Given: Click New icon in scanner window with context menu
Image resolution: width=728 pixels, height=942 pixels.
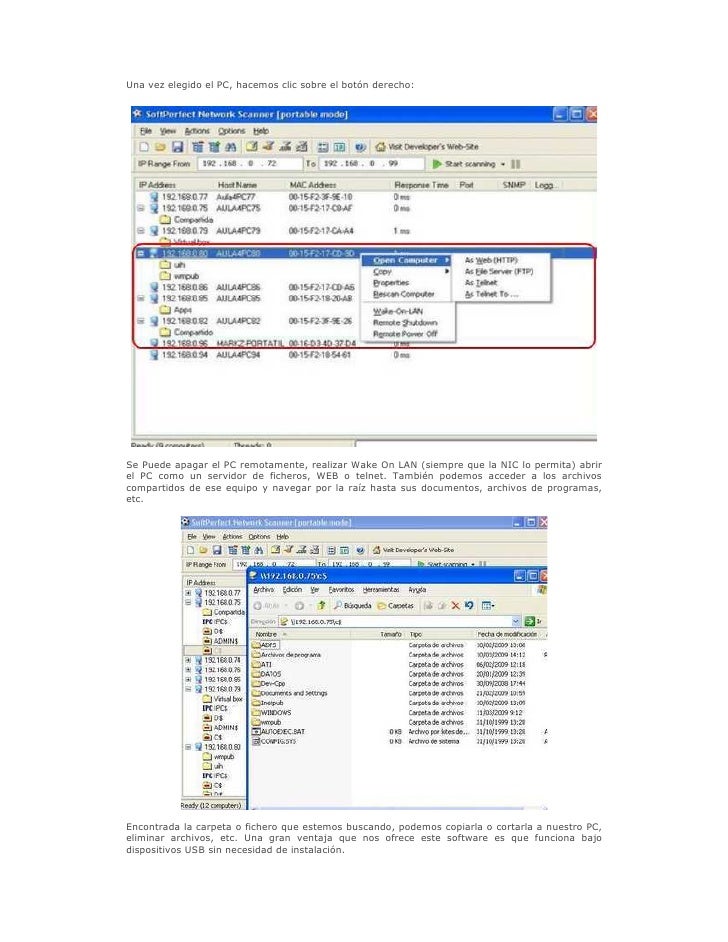Looking at the screenshot, I should [144, 147].
